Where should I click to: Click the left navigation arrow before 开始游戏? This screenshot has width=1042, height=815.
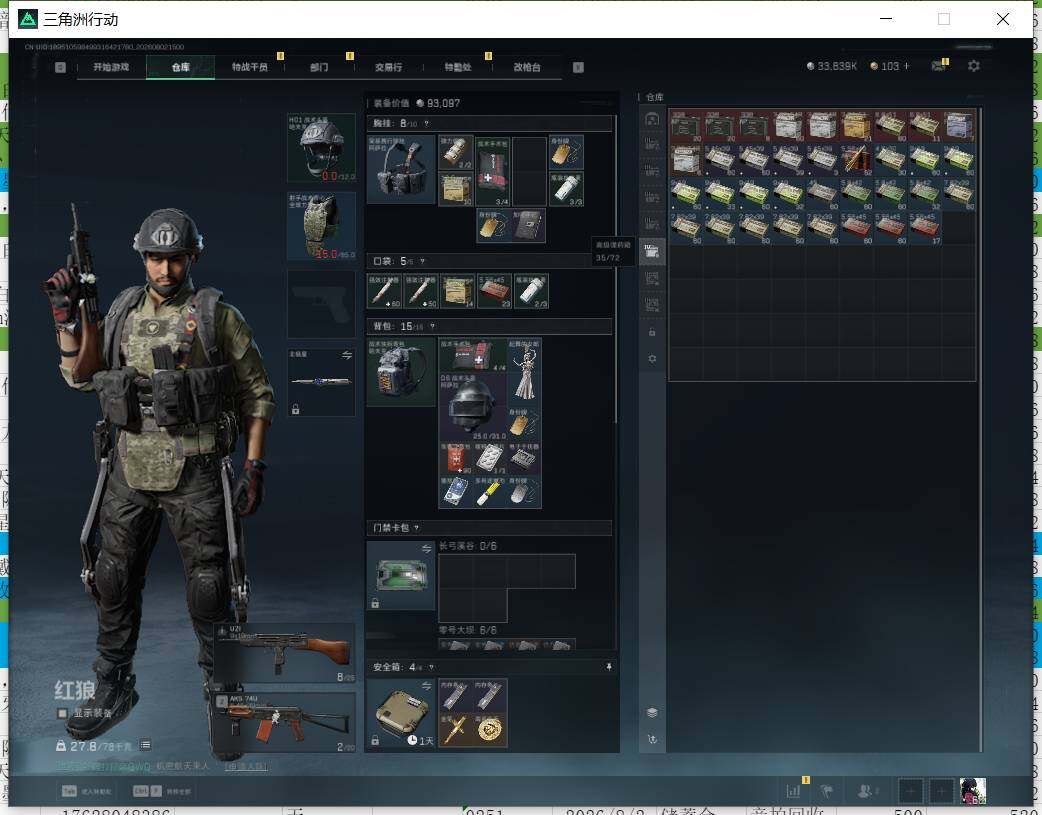tap(60, 66)
